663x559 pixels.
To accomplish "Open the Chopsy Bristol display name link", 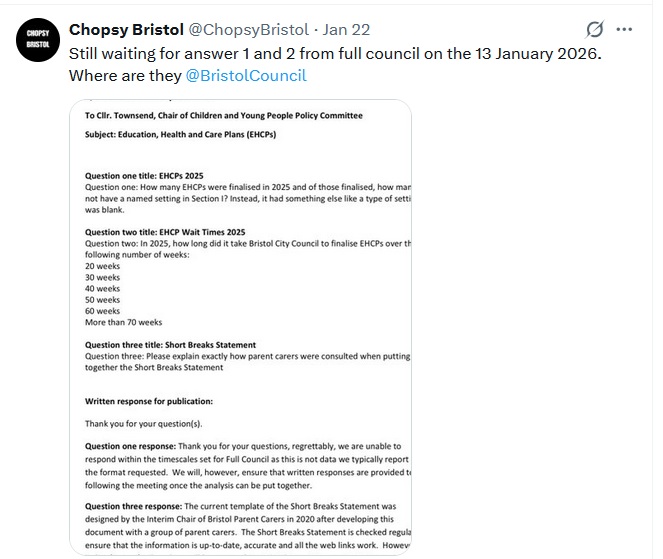I will pyautogui.click(x=126, y=29).
